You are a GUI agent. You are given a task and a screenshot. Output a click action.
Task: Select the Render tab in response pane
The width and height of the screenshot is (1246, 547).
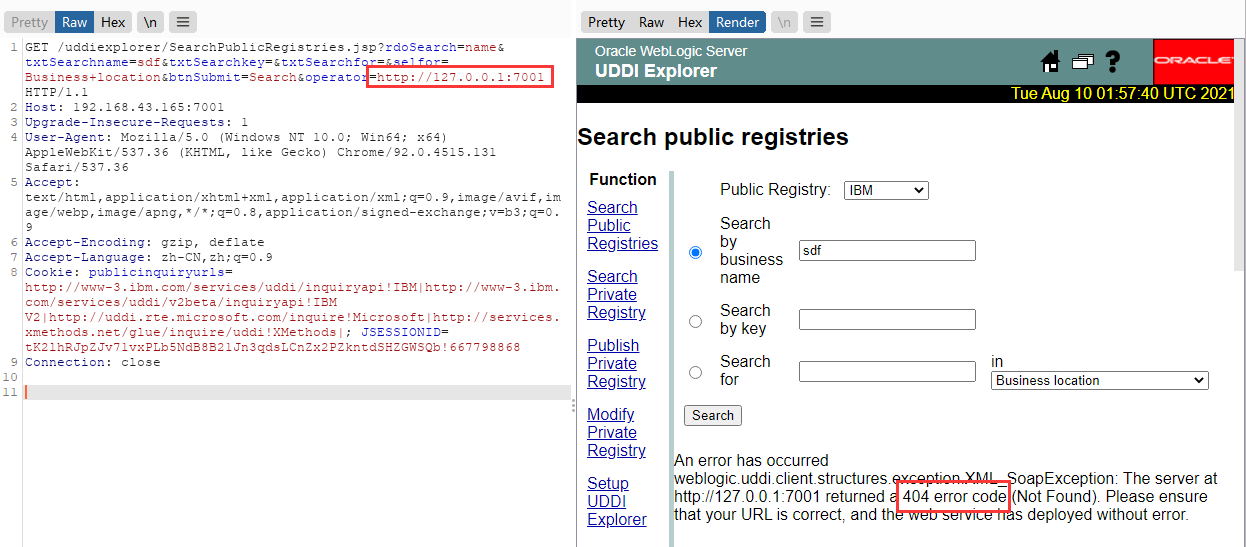coord(738,22)
